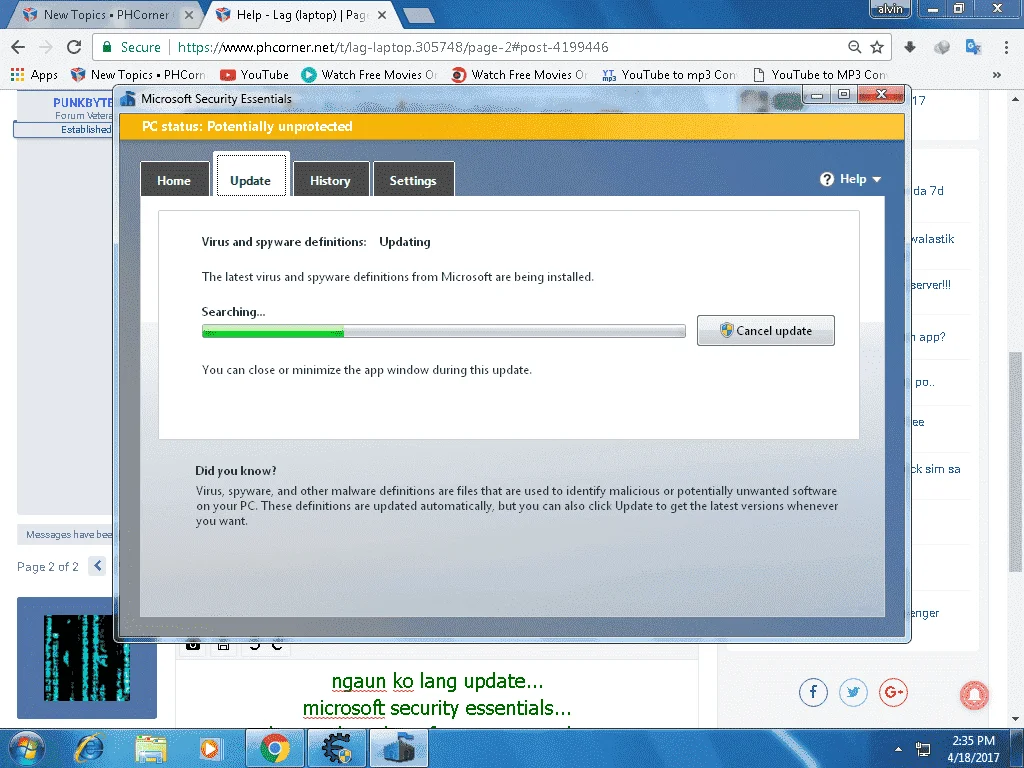
Task: Share on Google Plus with the round icon
Action: 893,692
